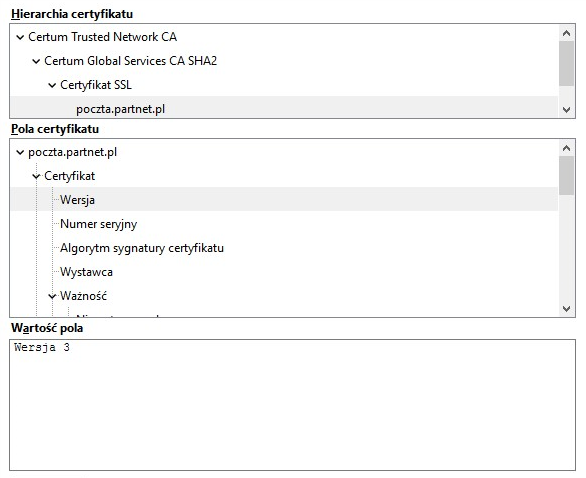Select the Wersja field
Viewport: 586px width, 478px height.
coord(77,200)
